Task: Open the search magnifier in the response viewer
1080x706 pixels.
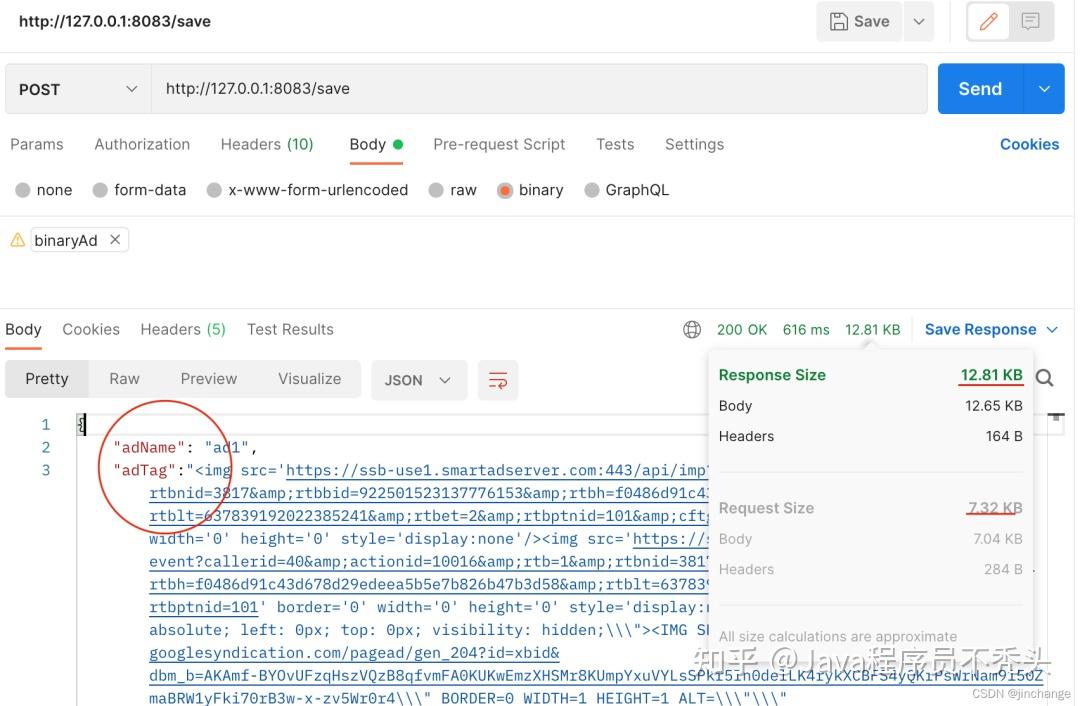Action: click(x=1044, y=378)
